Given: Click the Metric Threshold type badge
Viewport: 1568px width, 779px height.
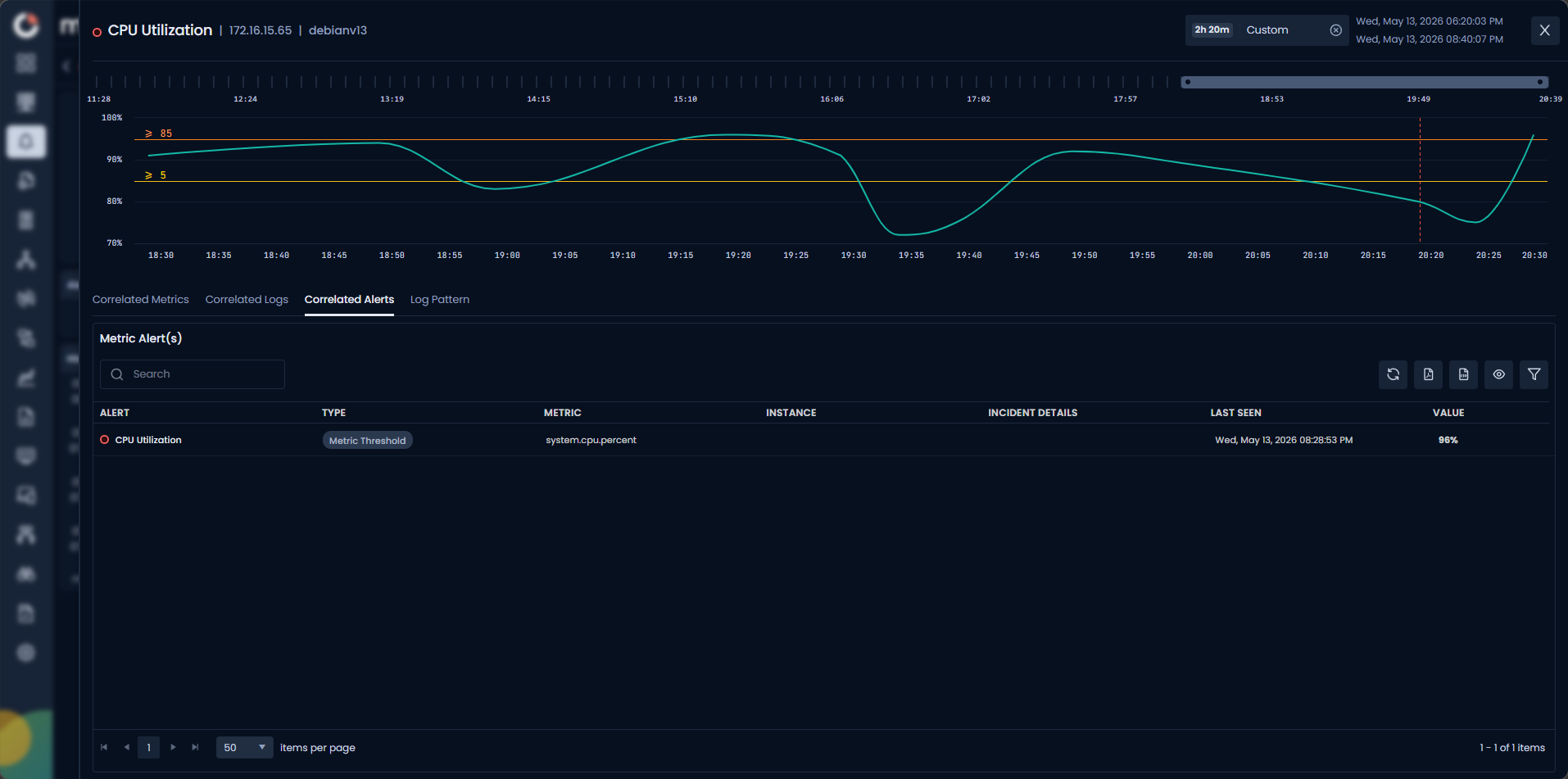Looking at the screenshot, I should coord(367,441).
